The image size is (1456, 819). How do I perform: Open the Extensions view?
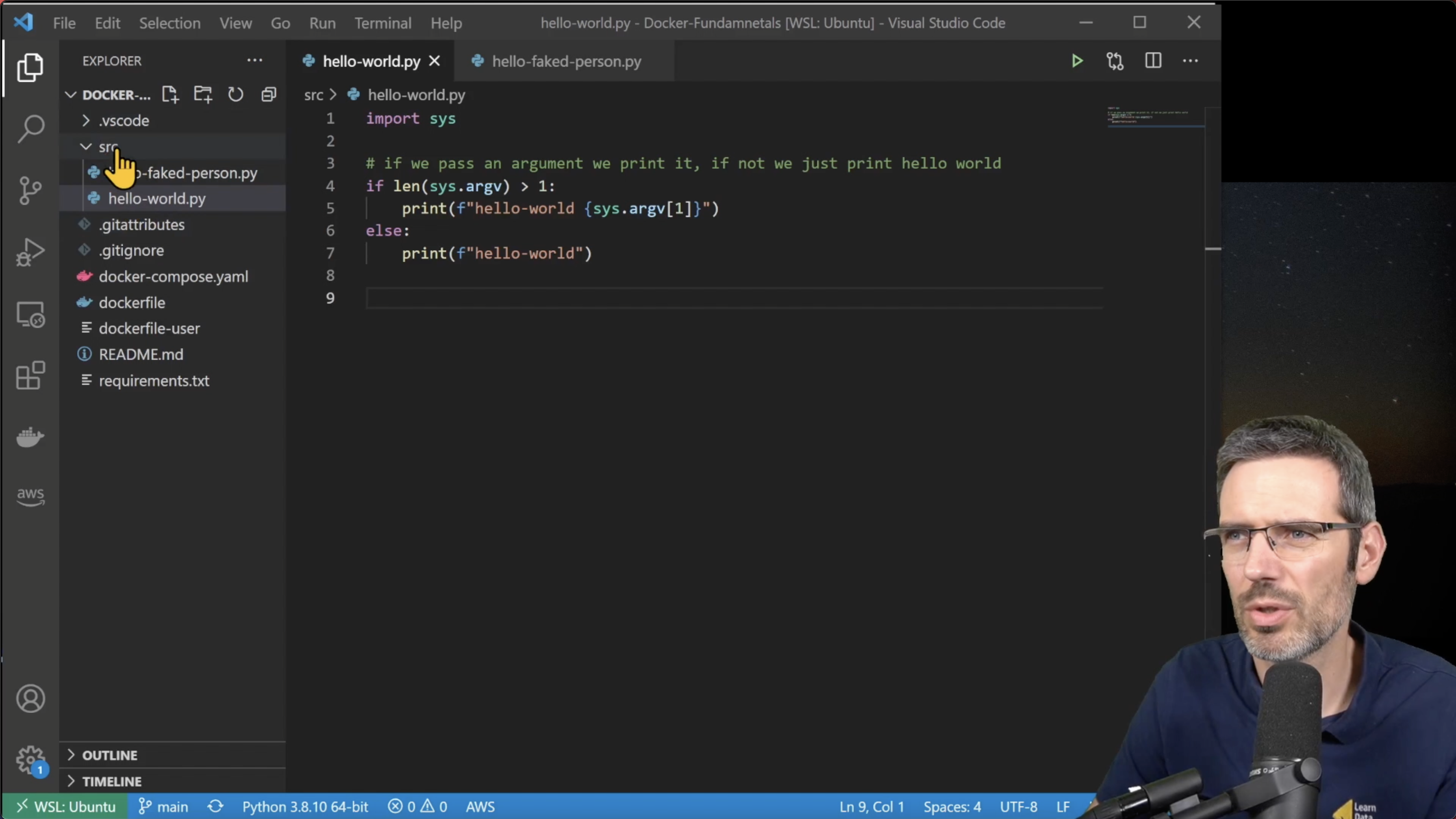point(30,376)
